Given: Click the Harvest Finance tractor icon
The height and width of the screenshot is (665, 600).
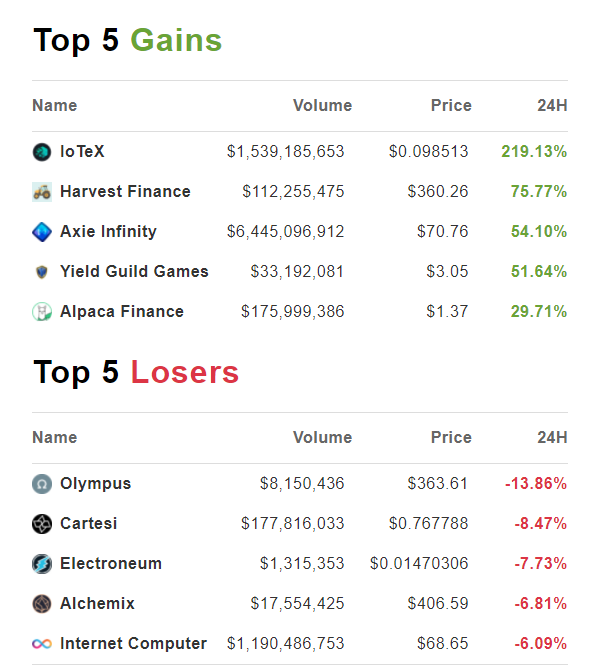Looking at the screenshot, I should click(x=41, y=192).
